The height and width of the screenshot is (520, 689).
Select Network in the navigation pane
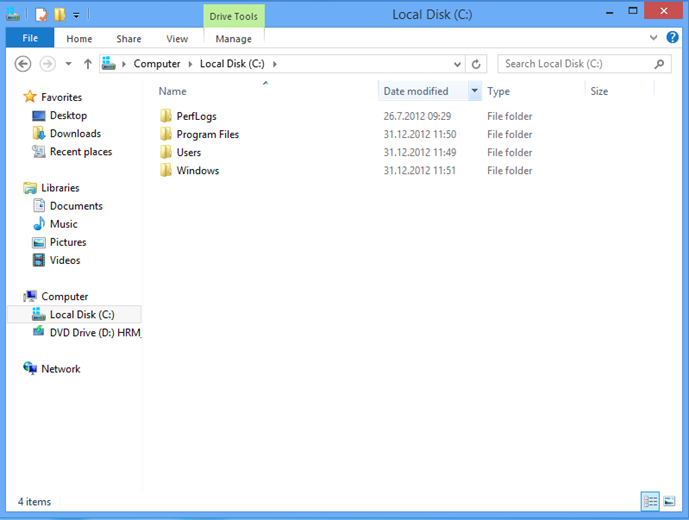pyautogui.click(x=61, y=369)
